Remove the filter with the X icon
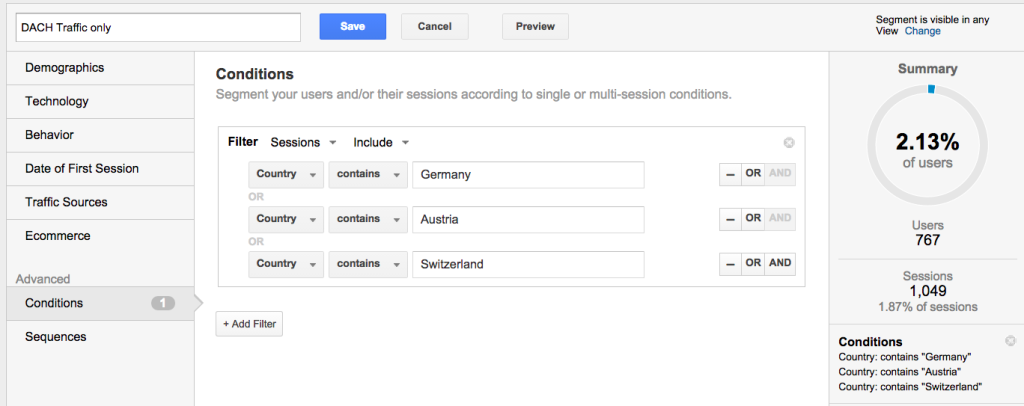 tap(788, 143)
